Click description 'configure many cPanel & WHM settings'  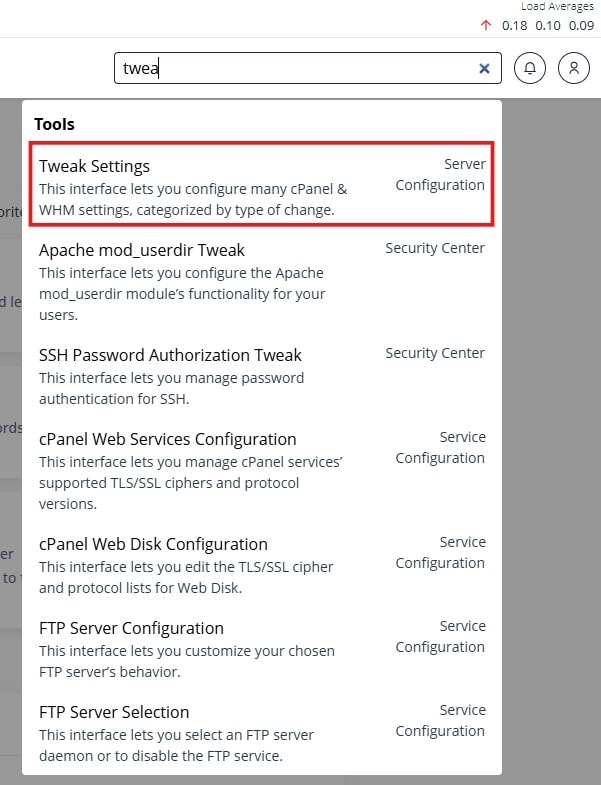(193, 199)
